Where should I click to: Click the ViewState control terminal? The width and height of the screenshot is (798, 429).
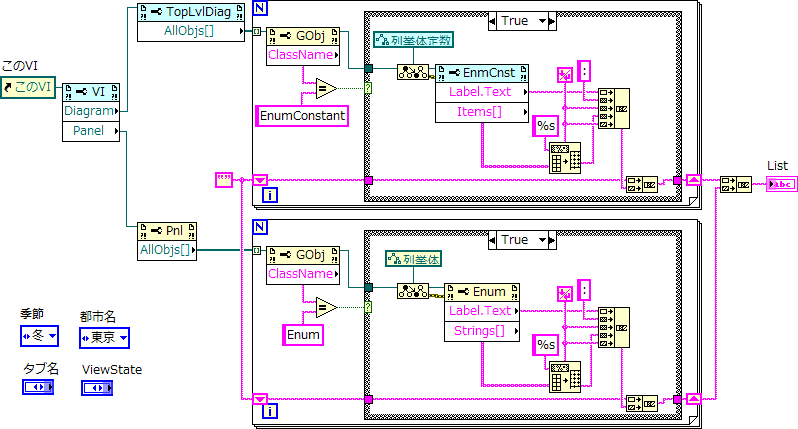96,387
